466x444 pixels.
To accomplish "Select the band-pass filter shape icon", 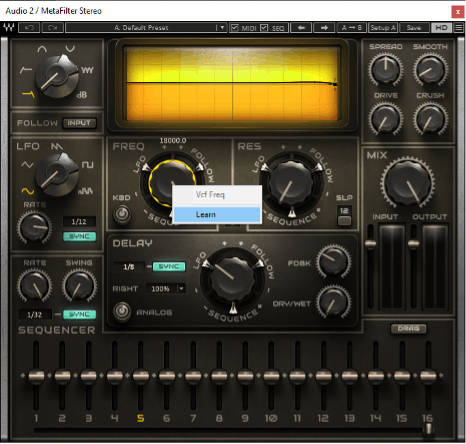I will point(42,49).
